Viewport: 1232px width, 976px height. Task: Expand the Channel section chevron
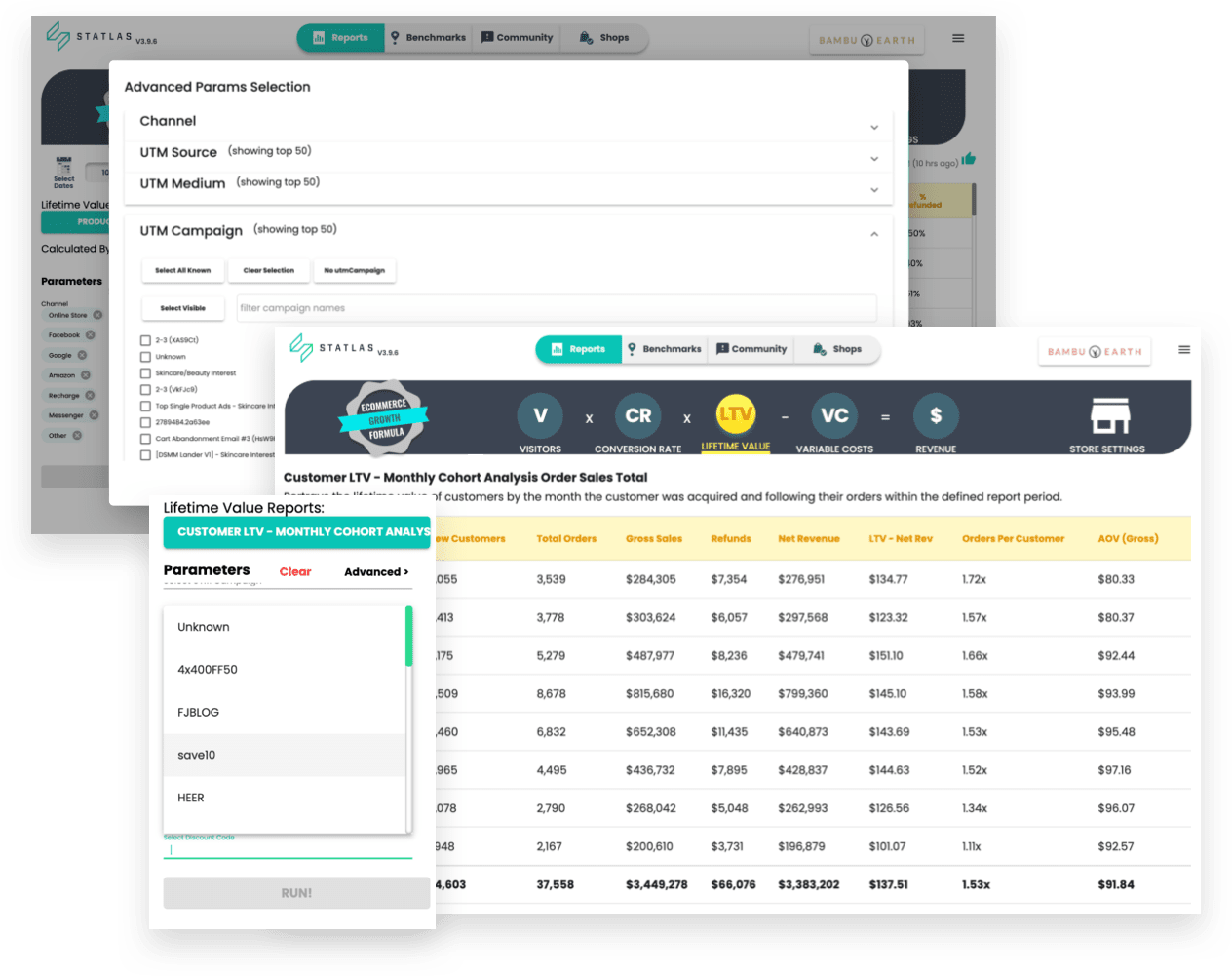(874, 128)
